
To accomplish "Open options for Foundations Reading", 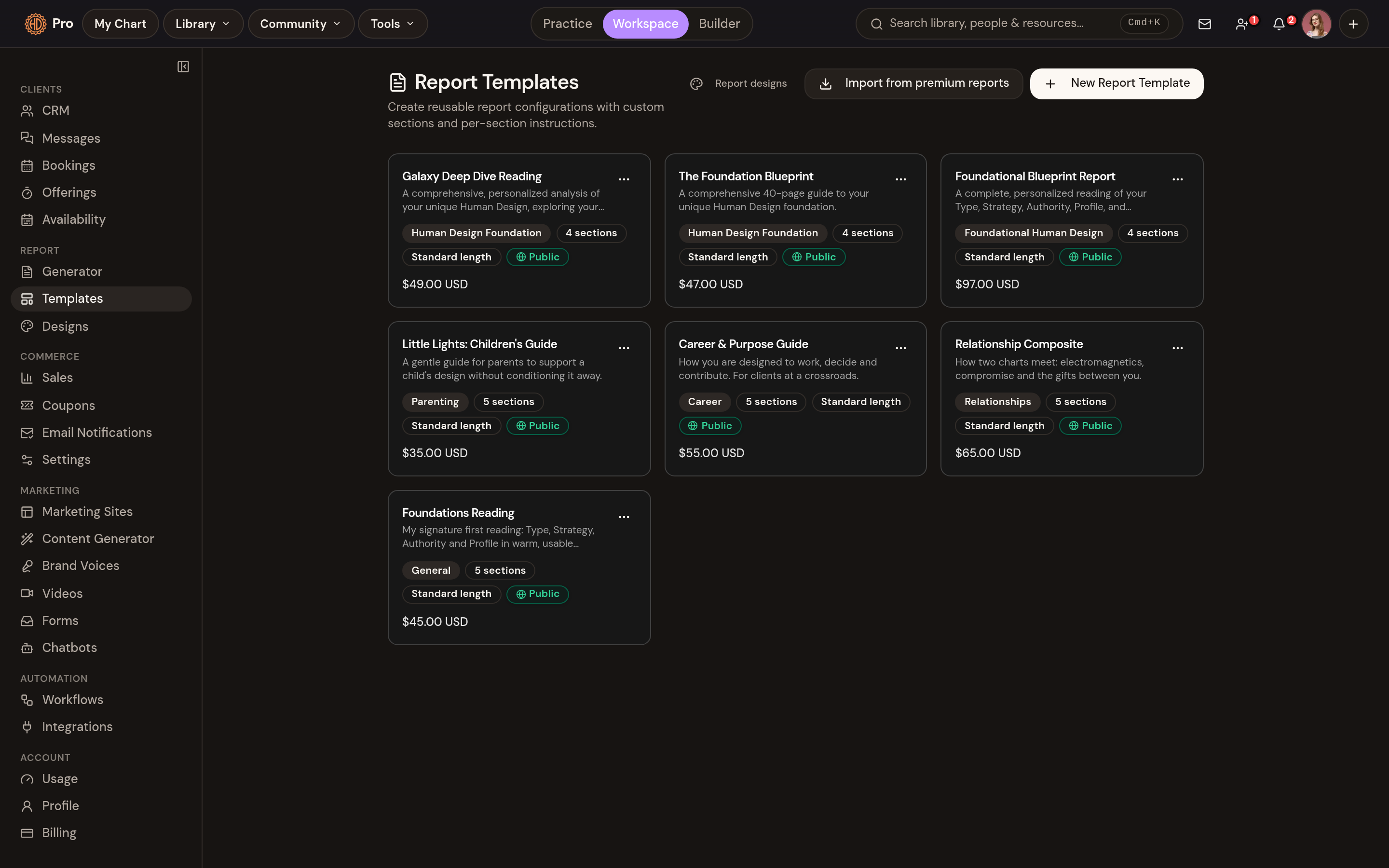I will coord(624,516).
